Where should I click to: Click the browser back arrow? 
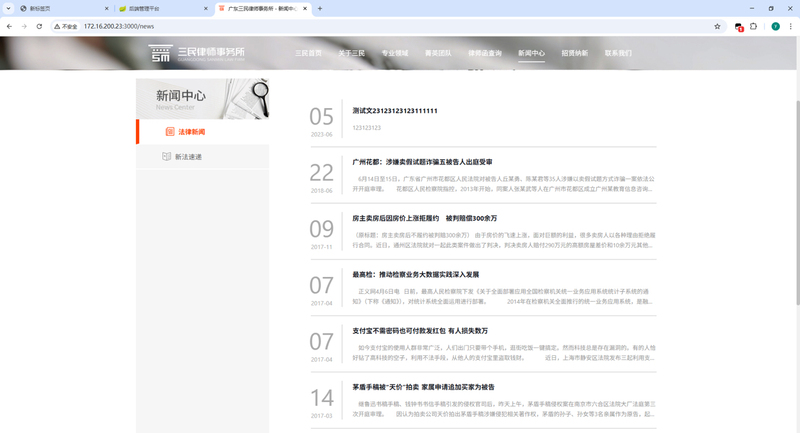coord(9,26)
